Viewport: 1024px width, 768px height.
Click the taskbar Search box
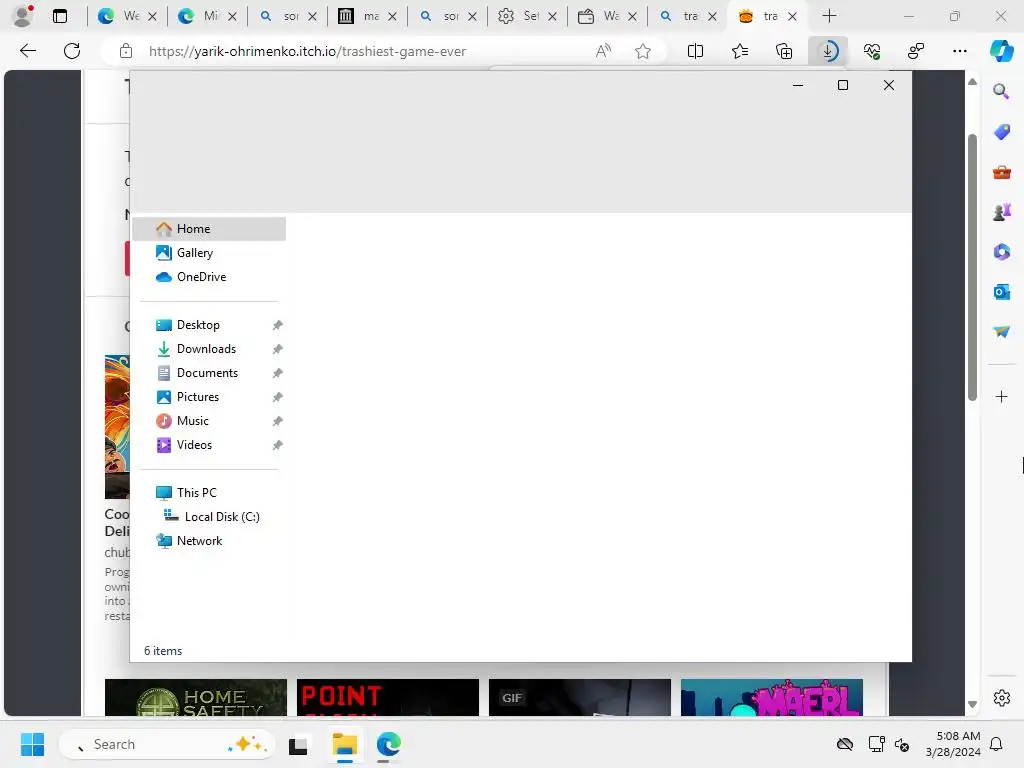pyautogui.click(x=167, y=744)
